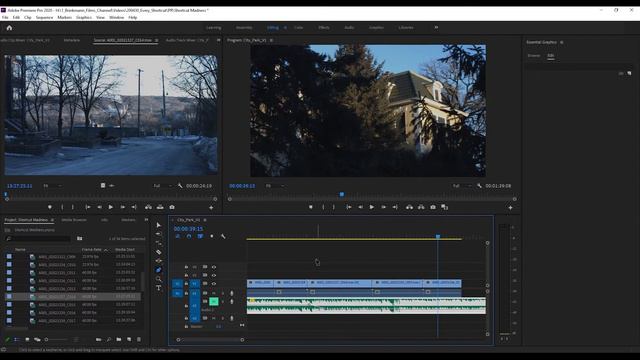Select the Slip tool
Screen dimensions: 640x360
159,261
